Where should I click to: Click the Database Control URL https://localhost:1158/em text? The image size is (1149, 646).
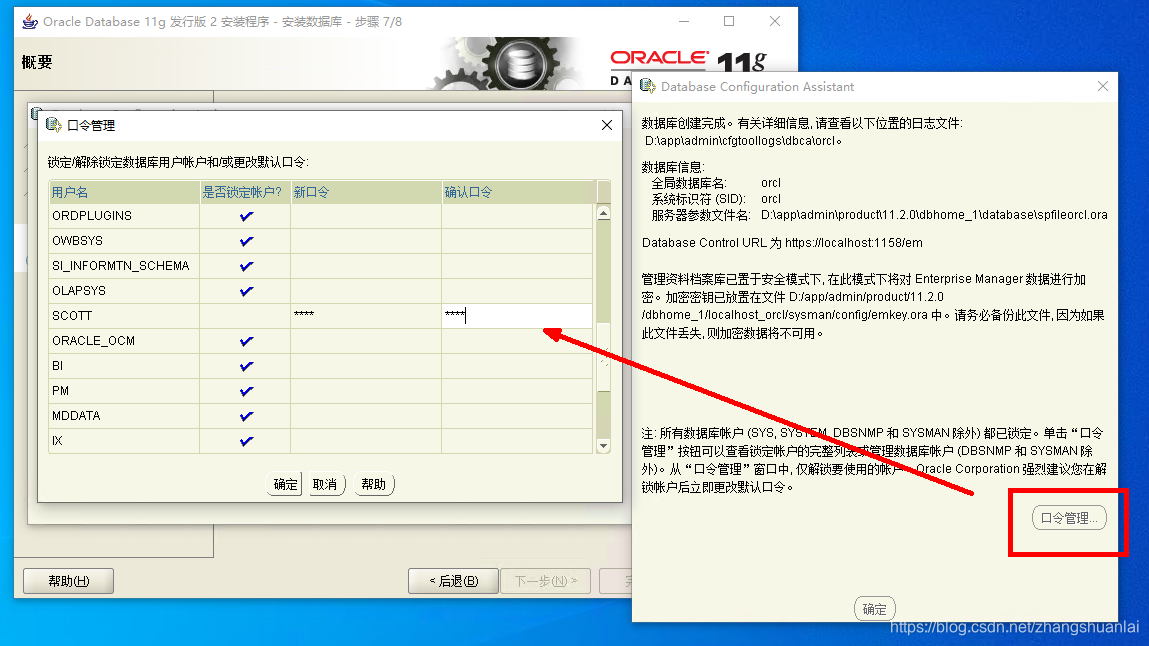[854, 242]
